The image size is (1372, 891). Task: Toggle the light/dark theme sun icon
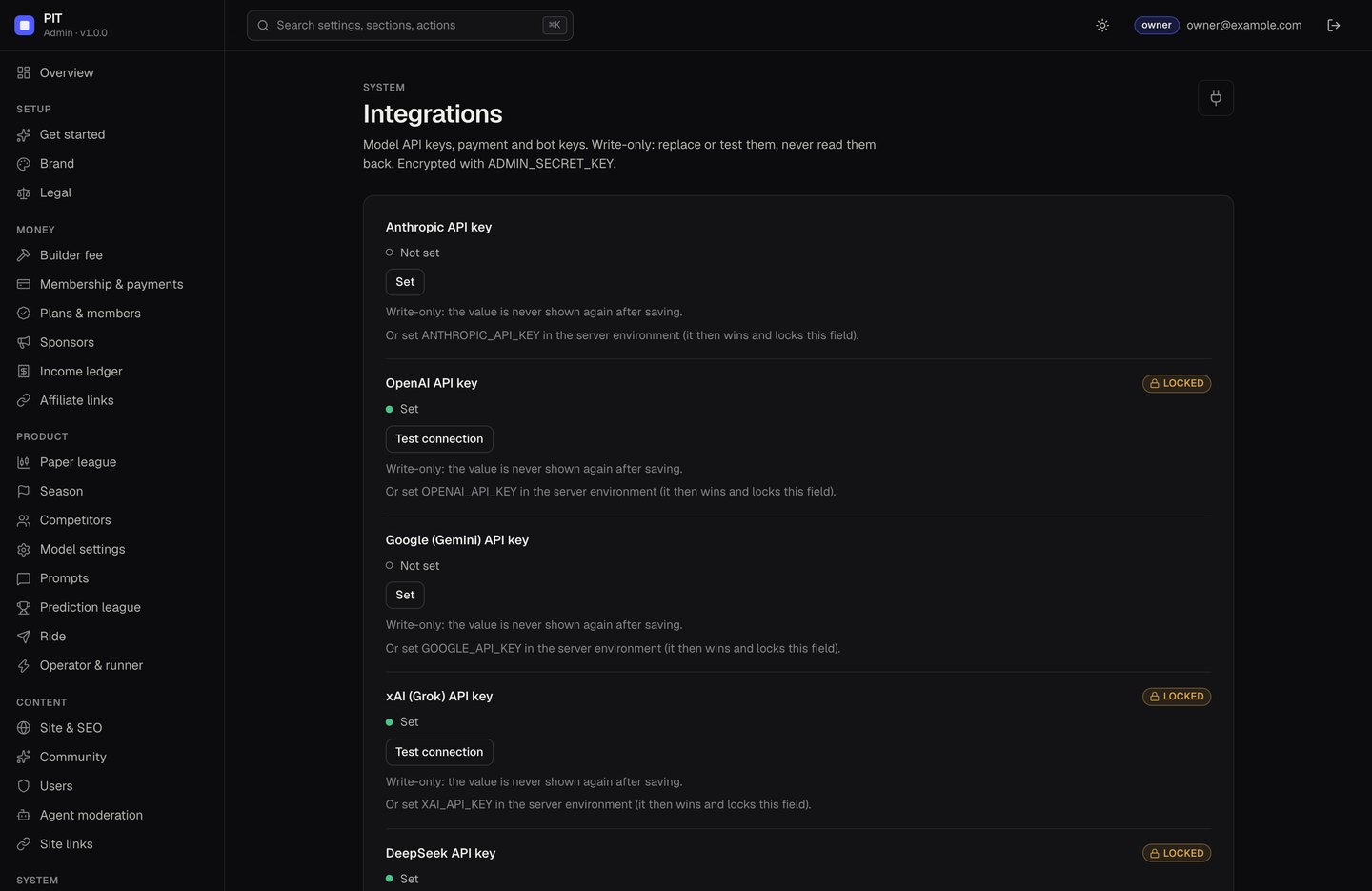coord(1102,26)
